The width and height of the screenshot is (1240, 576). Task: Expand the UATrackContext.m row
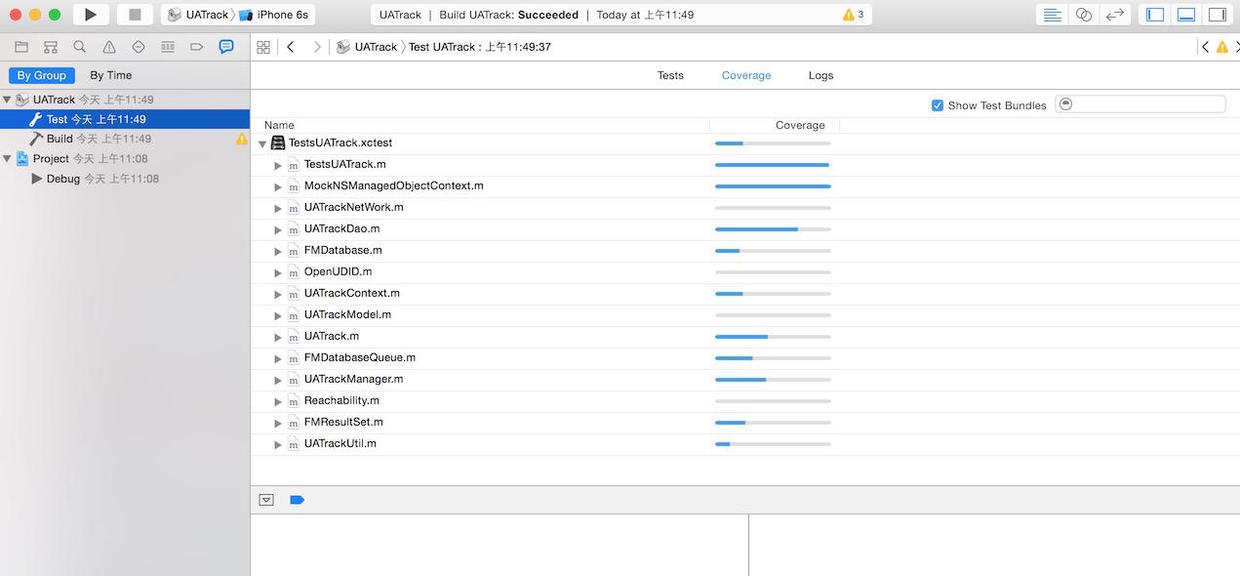[x=278, y=295]
